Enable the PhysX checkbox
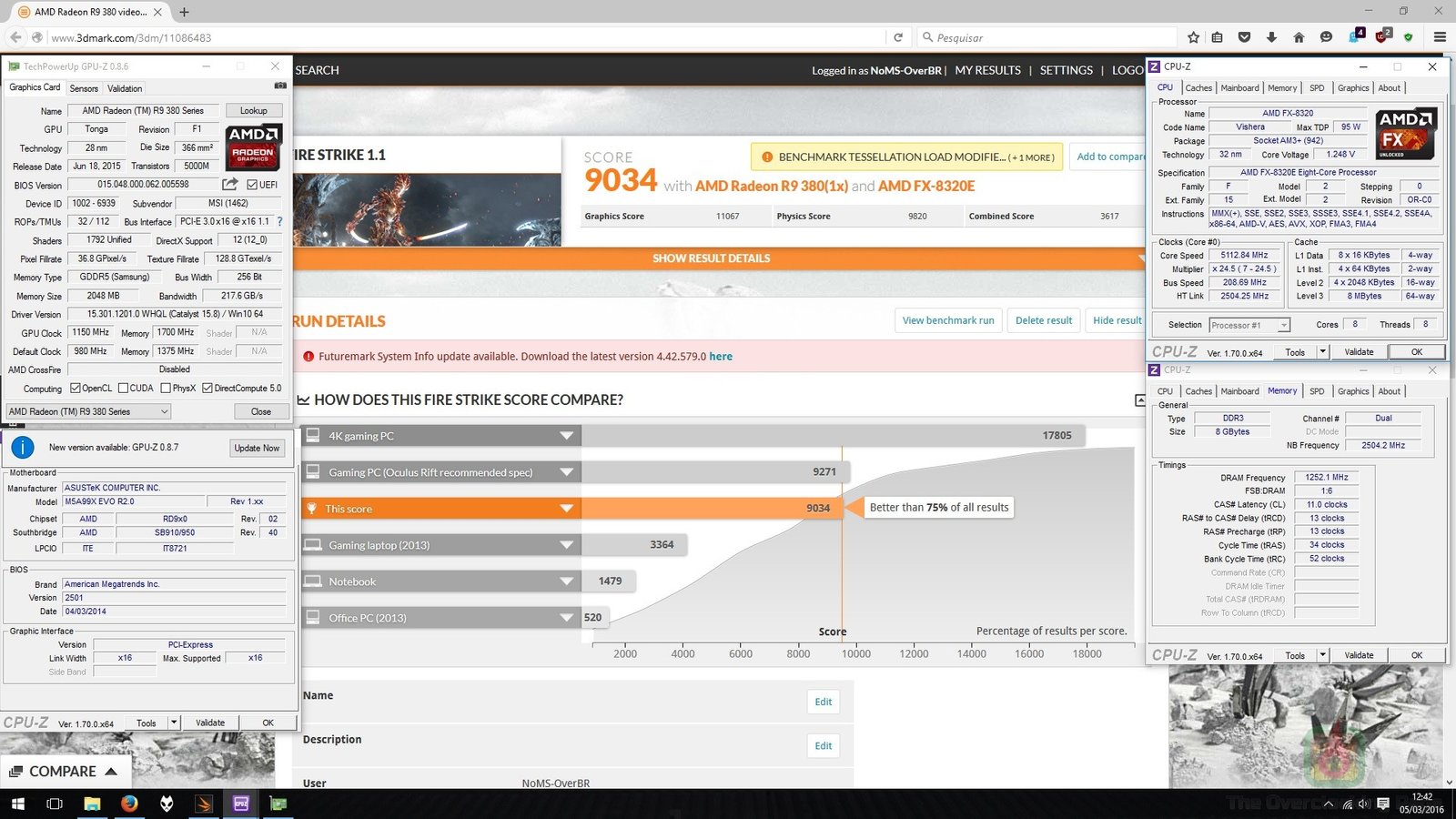 [x=166, y=389]
